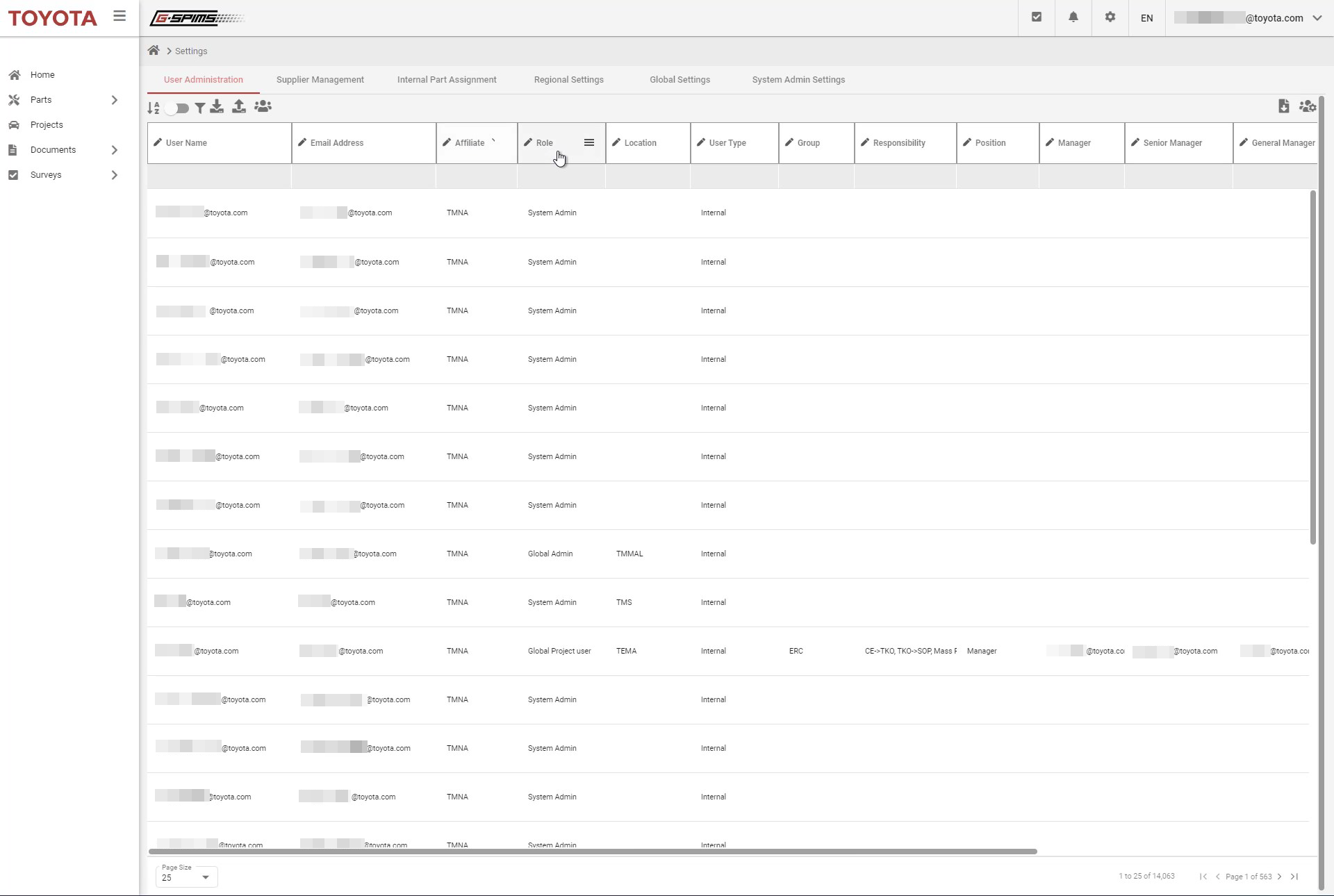Image resolution: width=1334 pixels, height=896 pixels.
Task: Click the horizontal scrollbar of the table
Action: (x=592, y=852)
